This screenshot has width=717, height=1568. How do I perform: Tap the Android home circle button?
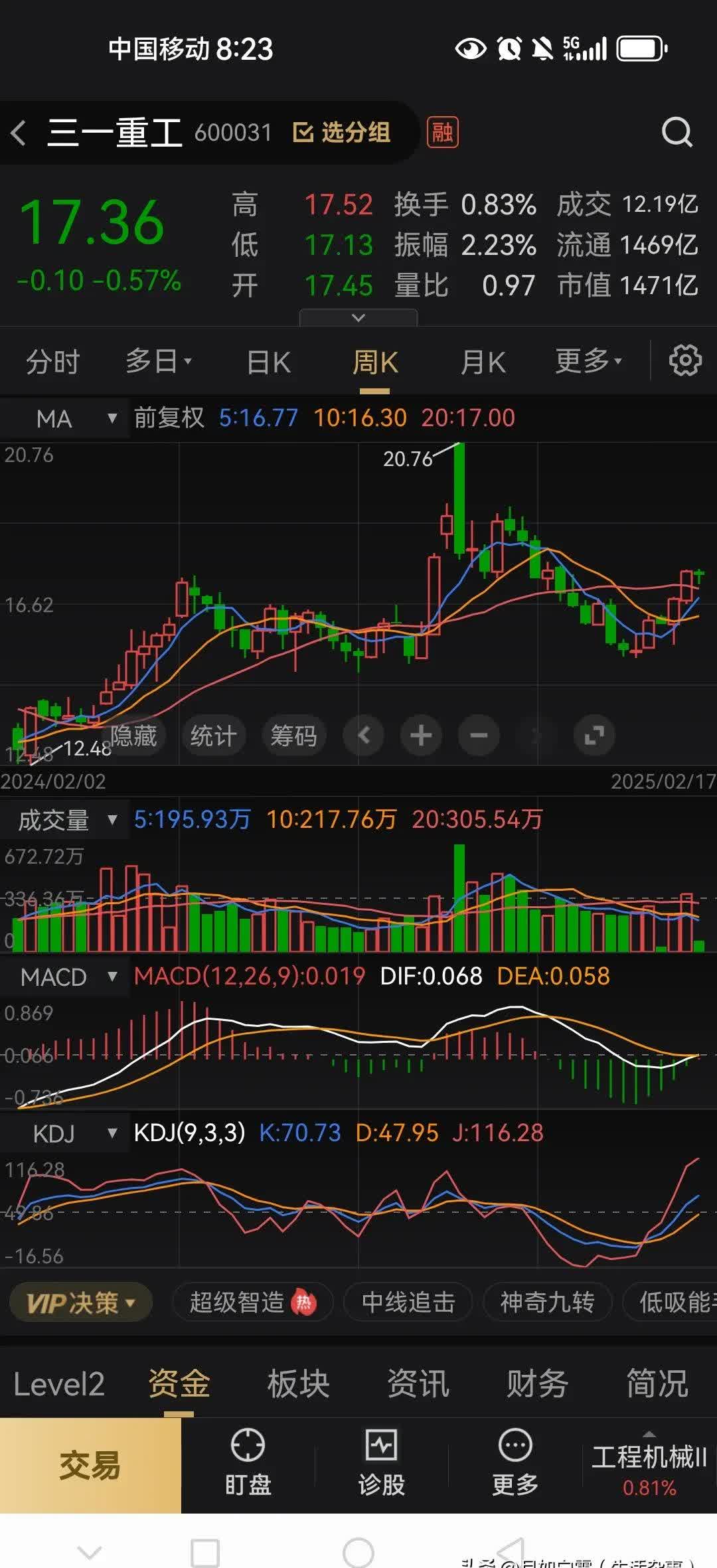click(358, 1553)
